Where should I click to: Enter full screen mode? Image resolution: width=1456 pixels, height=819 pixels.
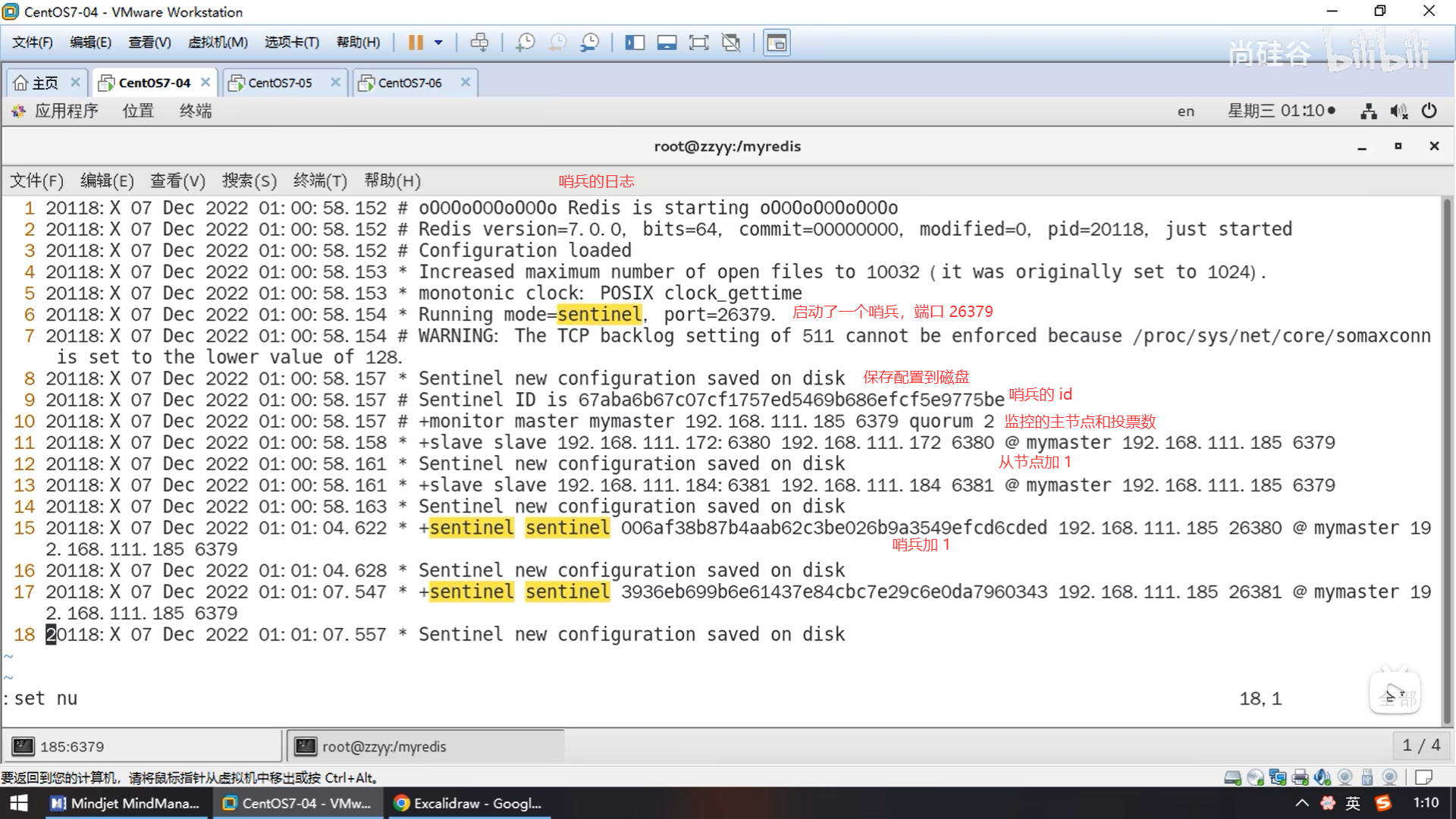[698, 42]
